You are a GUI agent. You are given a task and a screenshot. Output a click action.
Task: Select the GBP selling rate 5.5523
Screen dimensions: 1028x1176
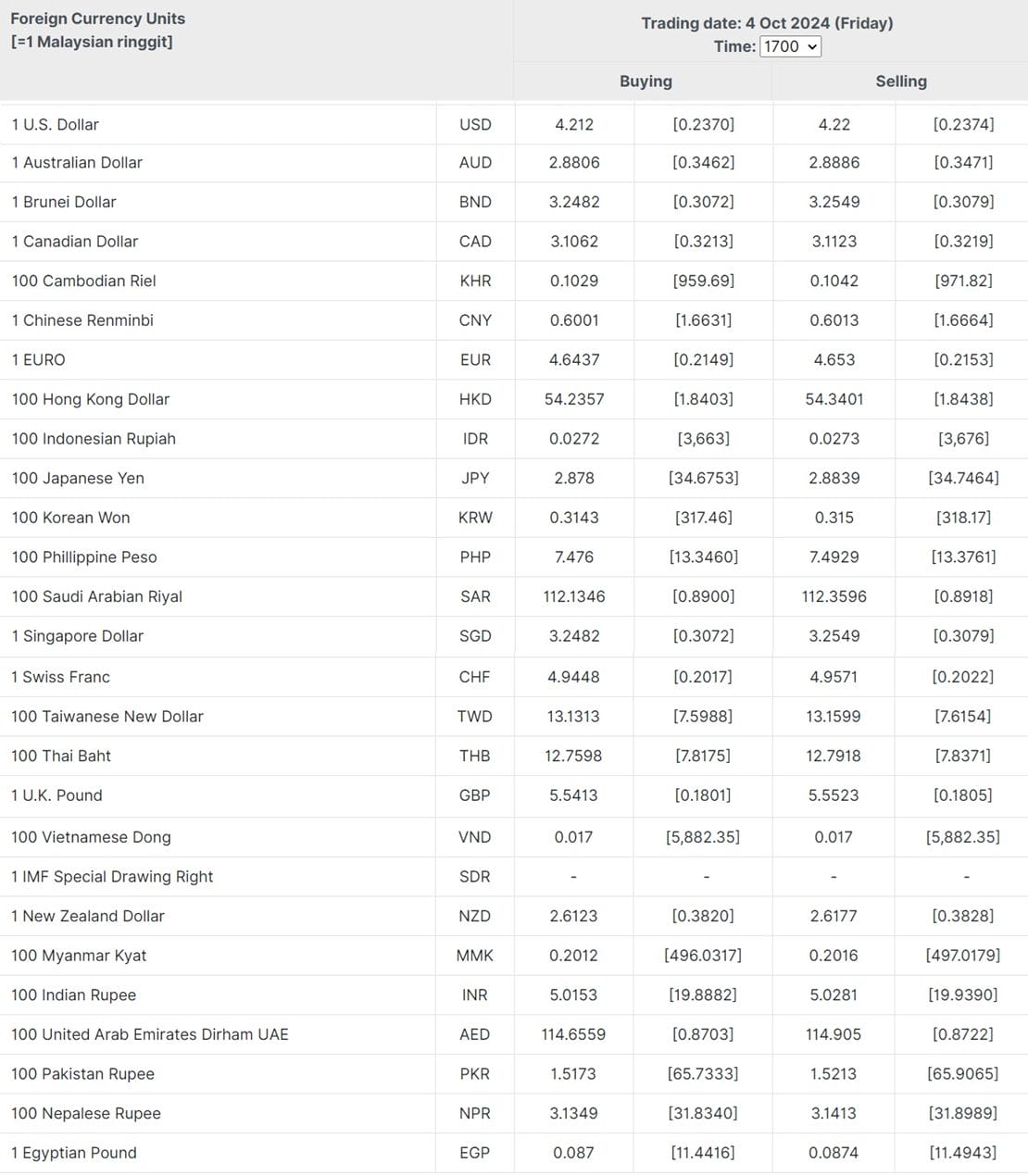834,795
